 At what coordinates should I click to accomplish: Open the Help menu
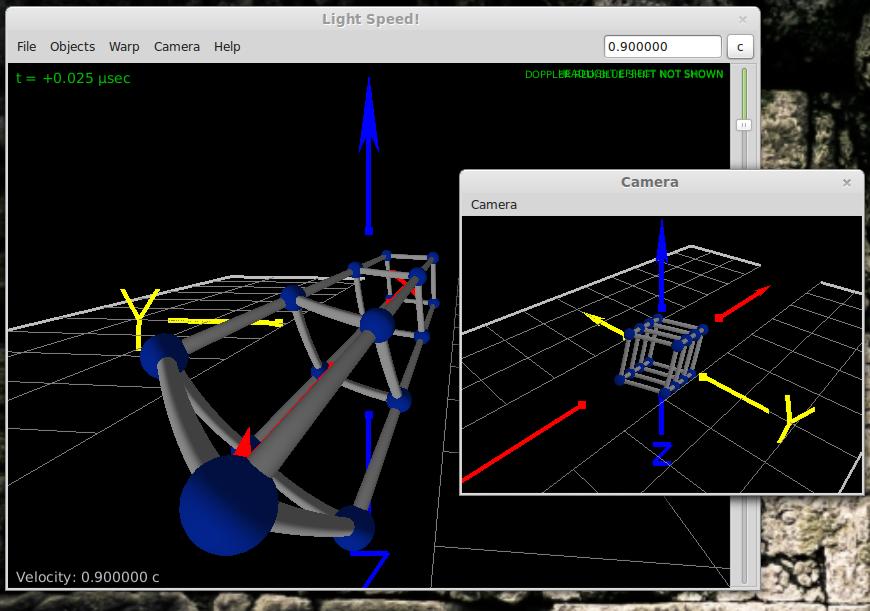pos(227,46)
